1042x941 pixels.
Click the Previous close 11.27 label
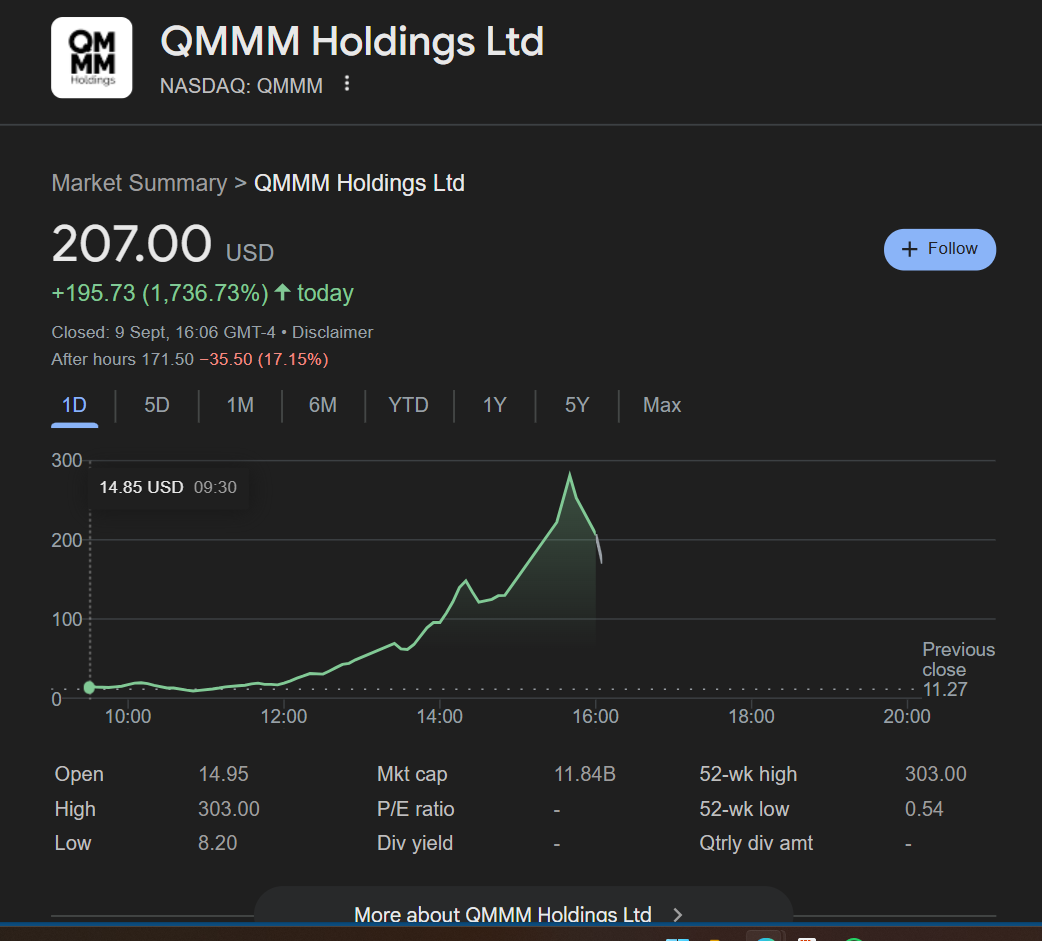[x=958, y=669]
